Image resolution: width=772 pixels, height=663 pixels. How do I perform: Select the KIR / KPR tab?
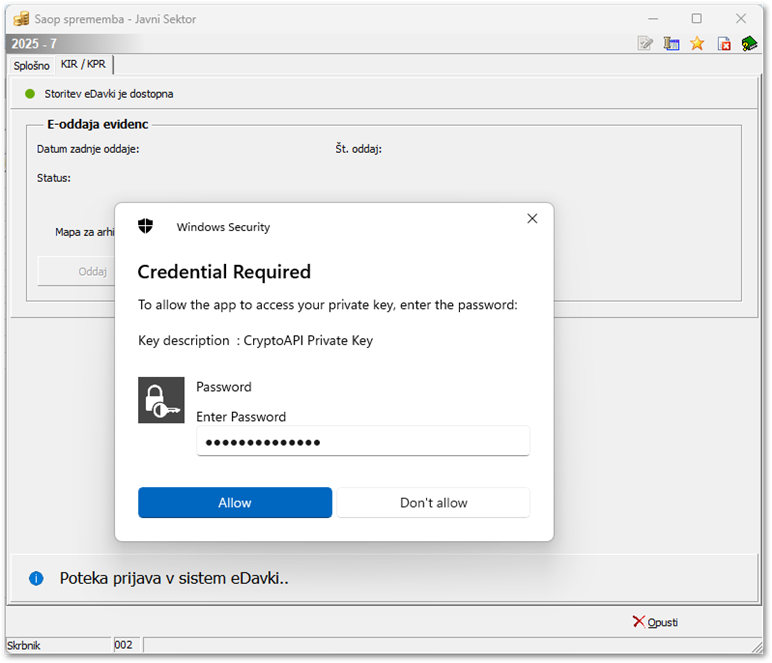pyautogui.click(x=83, y=64)
